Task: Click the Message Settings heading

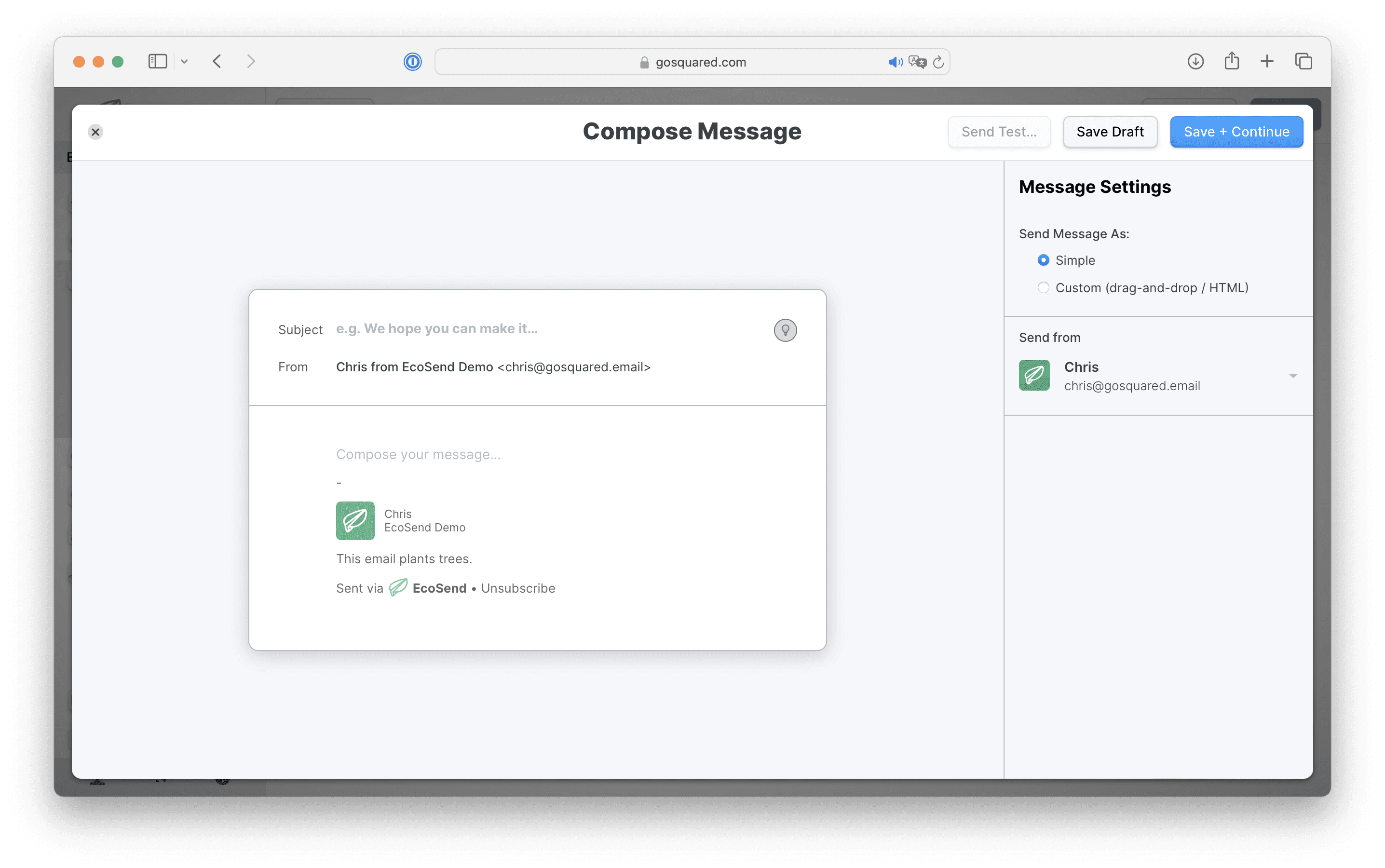Action: 1095,187
